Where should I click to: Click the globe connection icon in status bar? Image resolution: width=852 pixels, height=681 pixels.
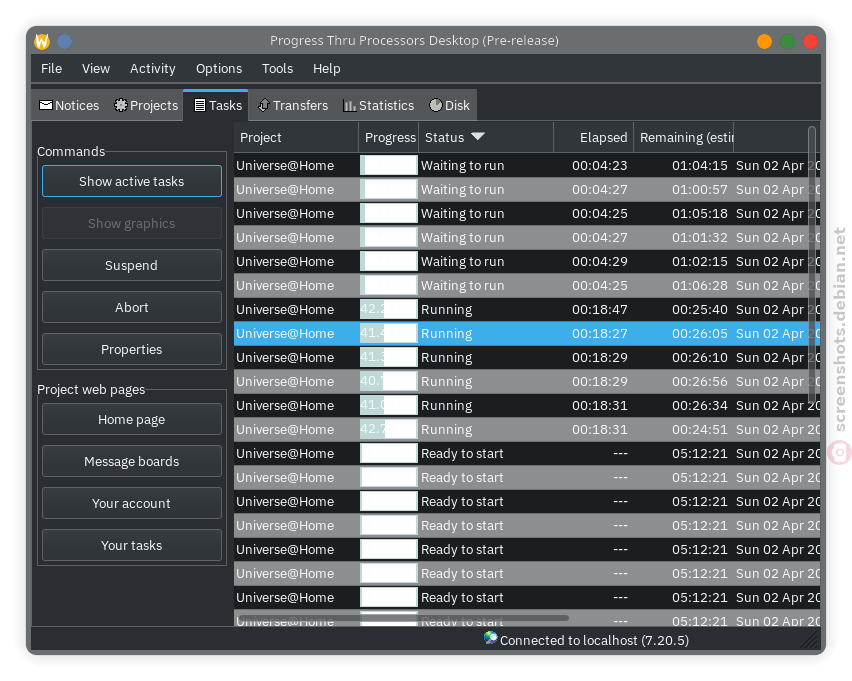point(490,638)
